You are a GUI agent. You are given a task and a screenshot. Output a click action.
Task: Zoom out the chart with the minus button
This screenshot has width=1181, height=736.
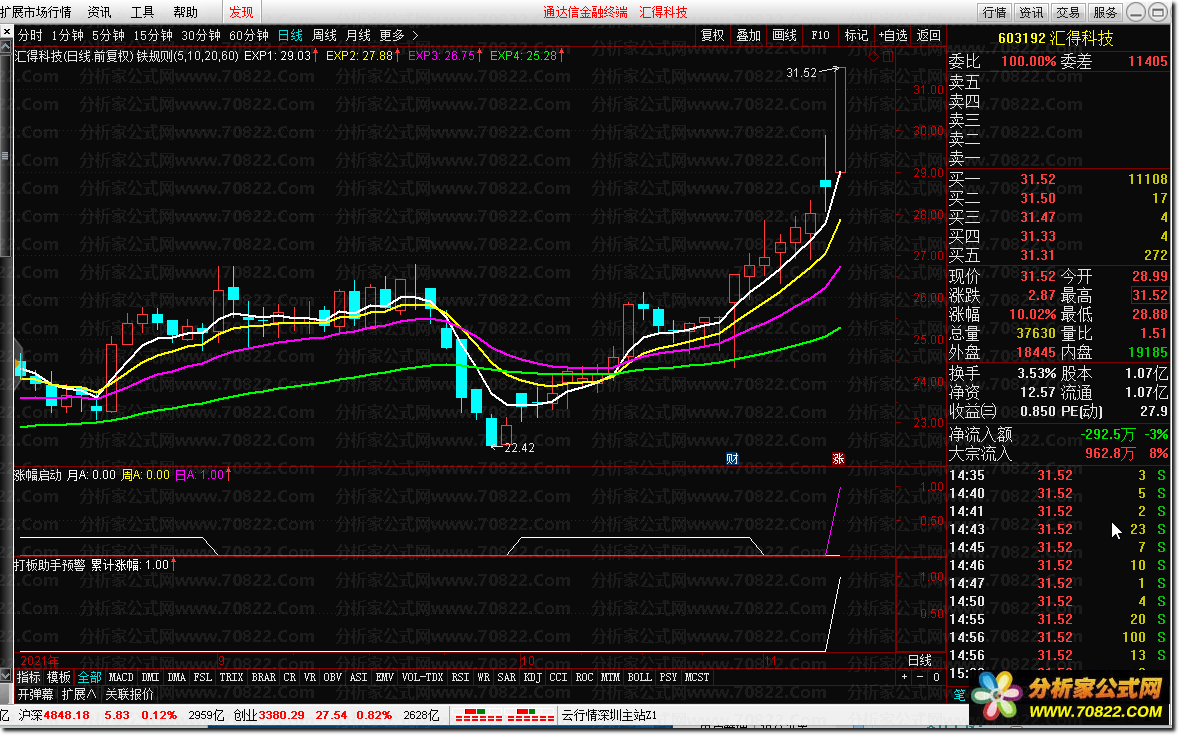[920, 677]
